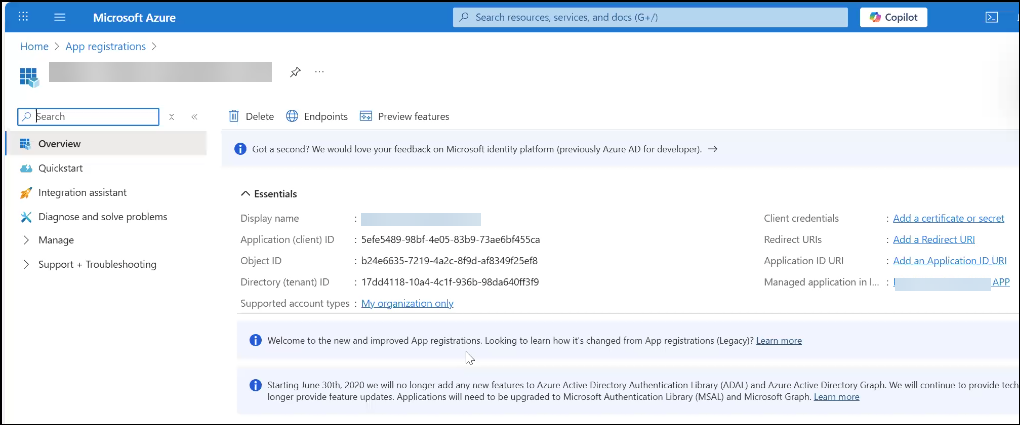Click Learn more about MSAL upgrade
Image resolution: width=1020 pixels, height=425 pixels.
point(837,396)
